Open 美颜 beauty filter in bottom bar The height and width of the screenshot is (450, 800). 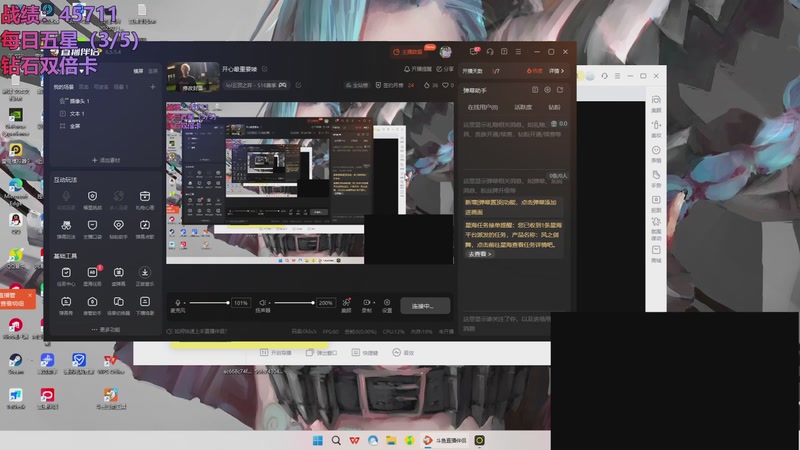(346, 305)
